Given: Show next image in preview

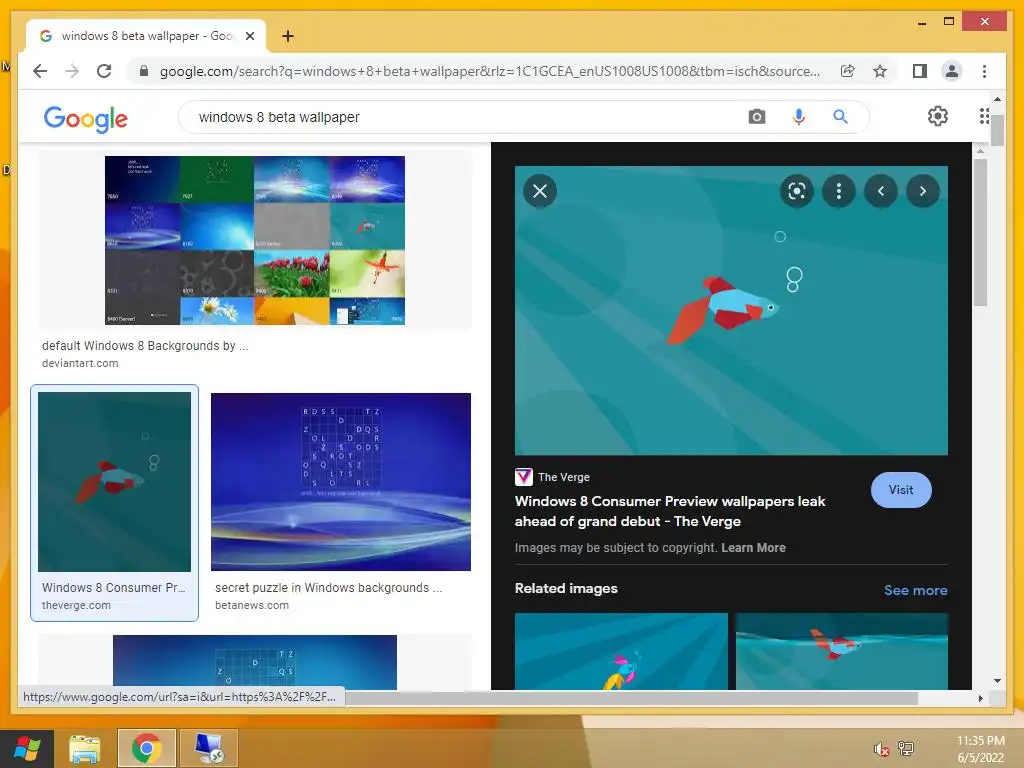Looking at the screenshot, I should point(923,191).
